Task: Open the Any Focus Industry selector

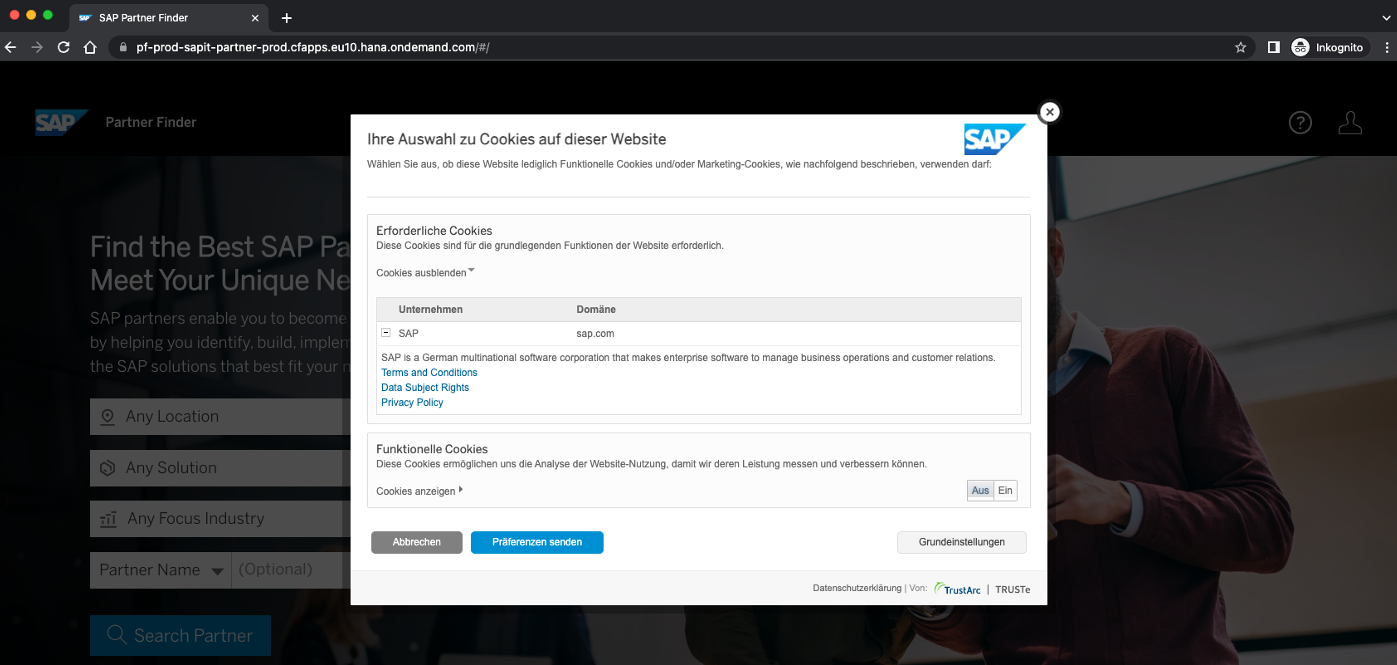Action: [x=220, y=519]
